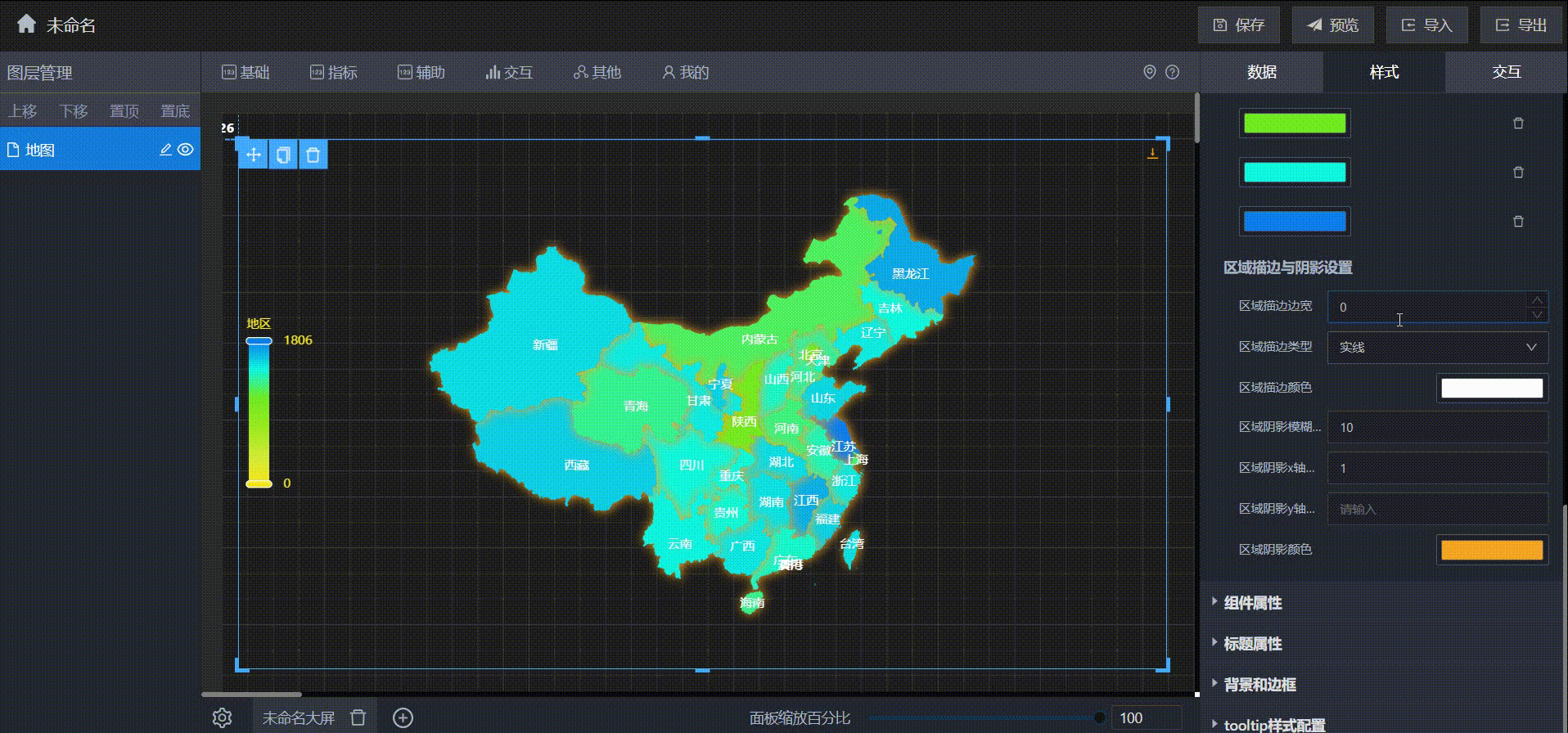Decrease 区域描边边宽 with down stepper
The width and height of the screenshot is (1568, 733).
1538,315
